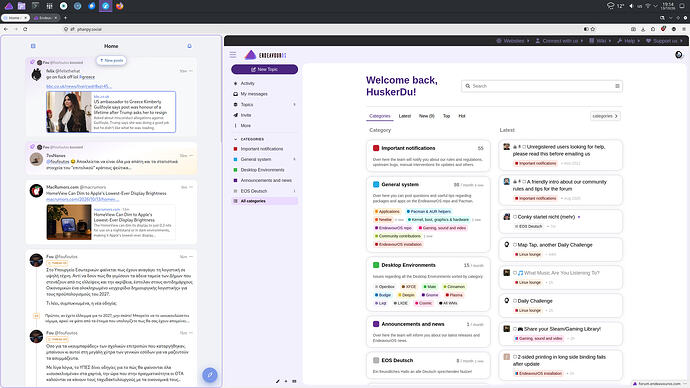Open the Pacman & AUR helpers subcategory
This screenshot has width=690, height=388.
(428, 212)
